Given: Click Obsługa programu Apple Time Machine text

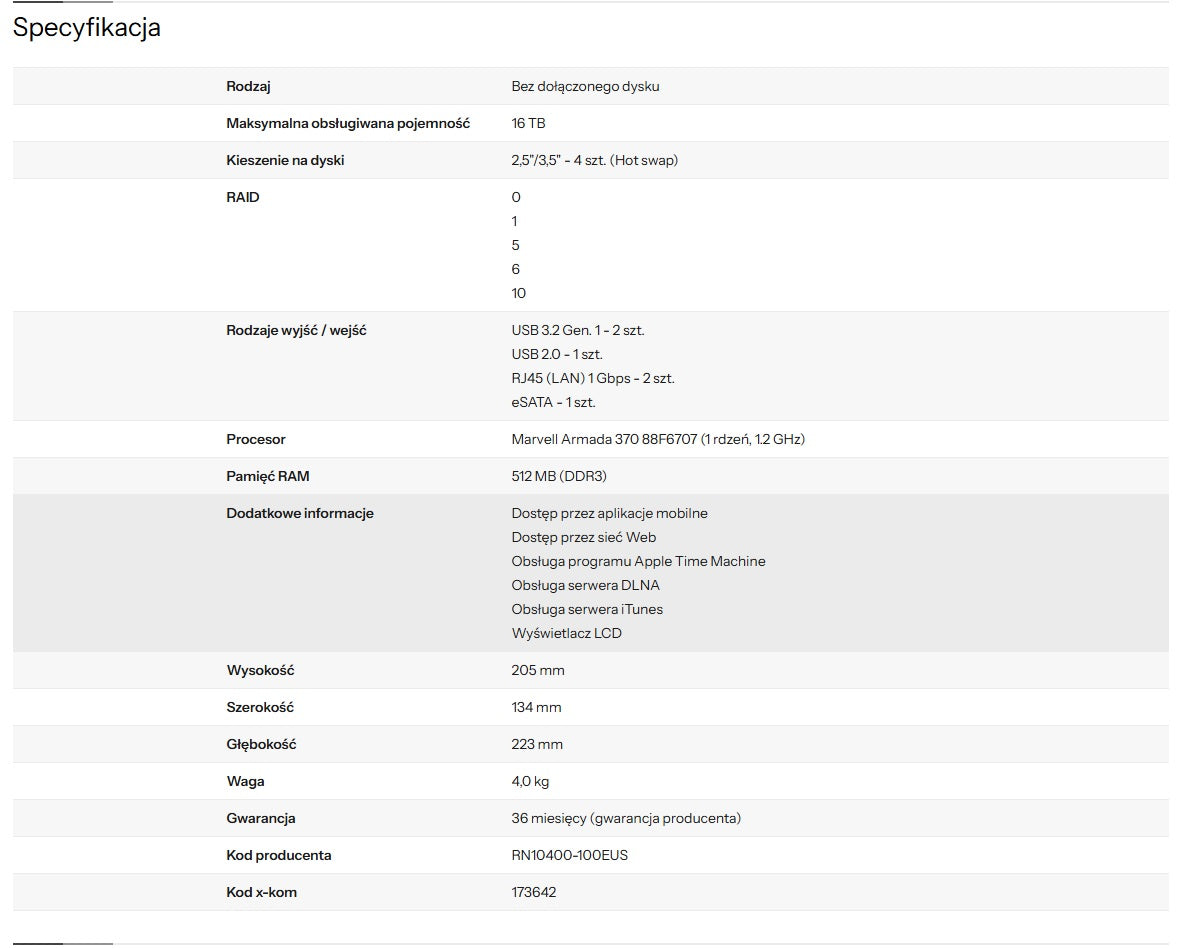Looking at the screenshot, I should pos(638,561).
